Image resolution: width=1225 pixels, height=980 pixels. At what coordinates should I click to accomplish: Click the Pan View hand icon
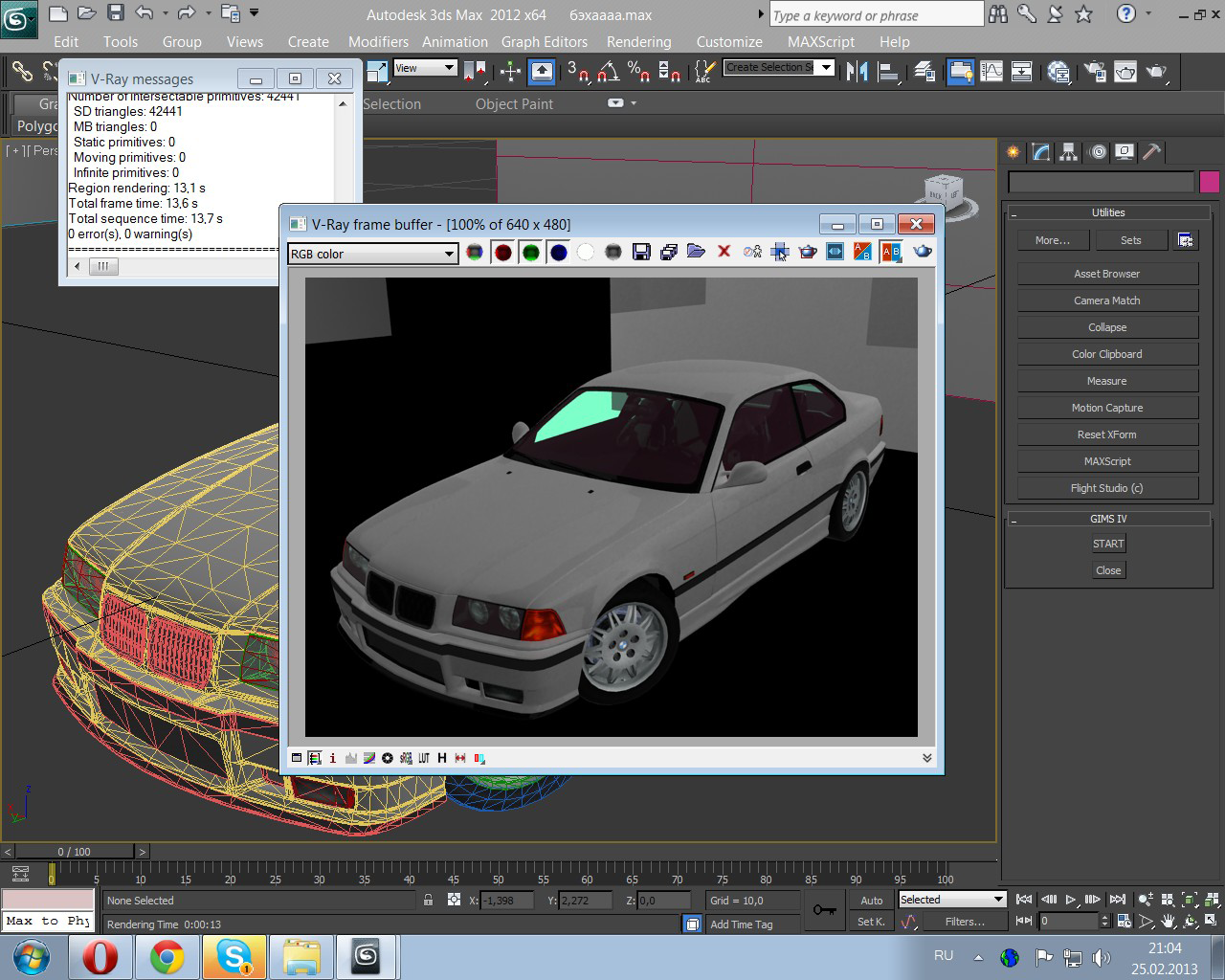tap(1168, 922)
